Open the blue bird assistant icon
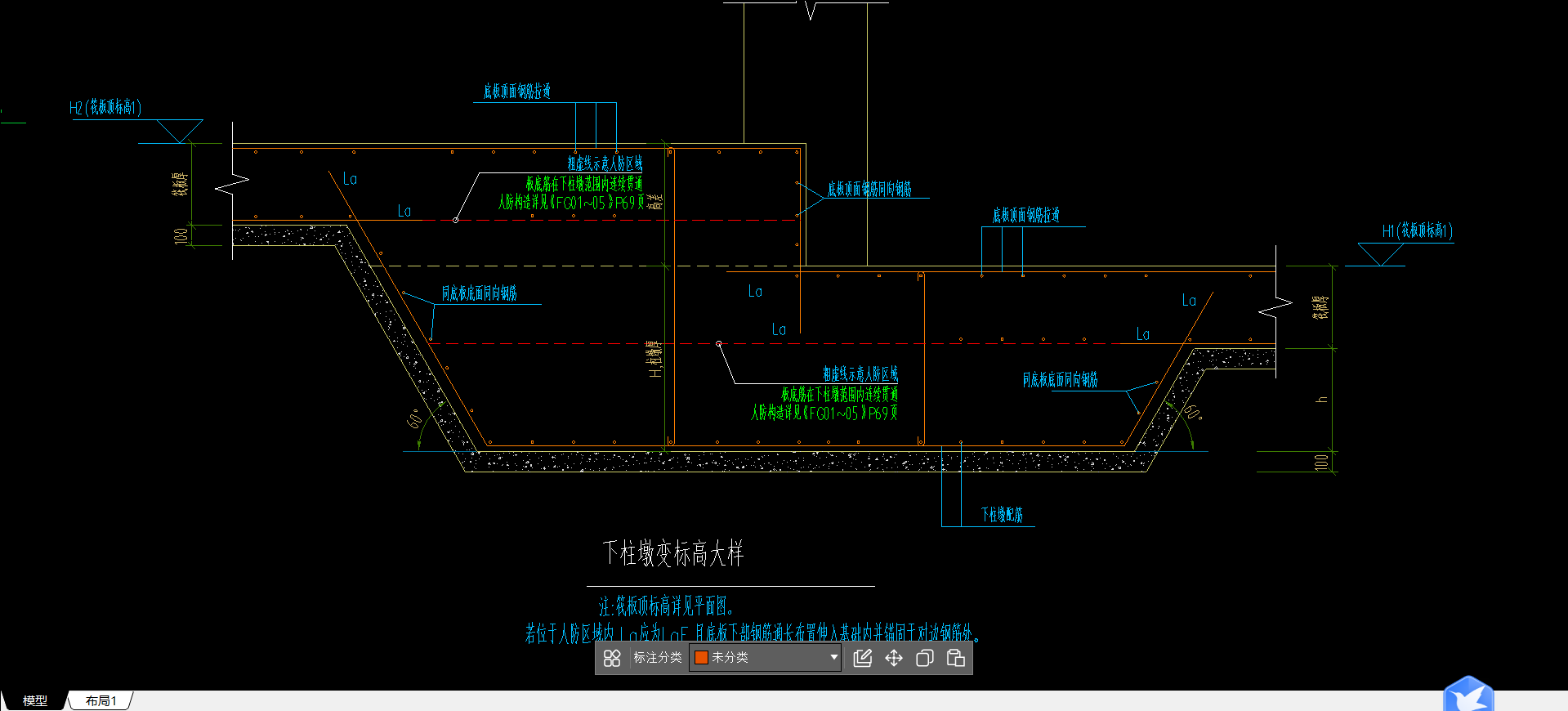Screen dimensions: 1568x711 tap(1468, 695)
